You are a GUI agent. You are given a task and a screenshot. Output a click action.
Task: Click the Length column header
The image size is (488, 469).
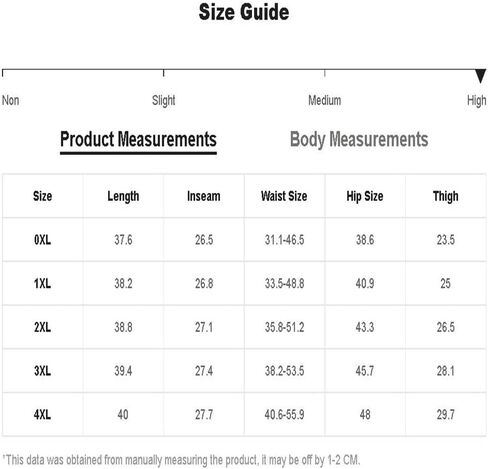click(x=123, y=196)
